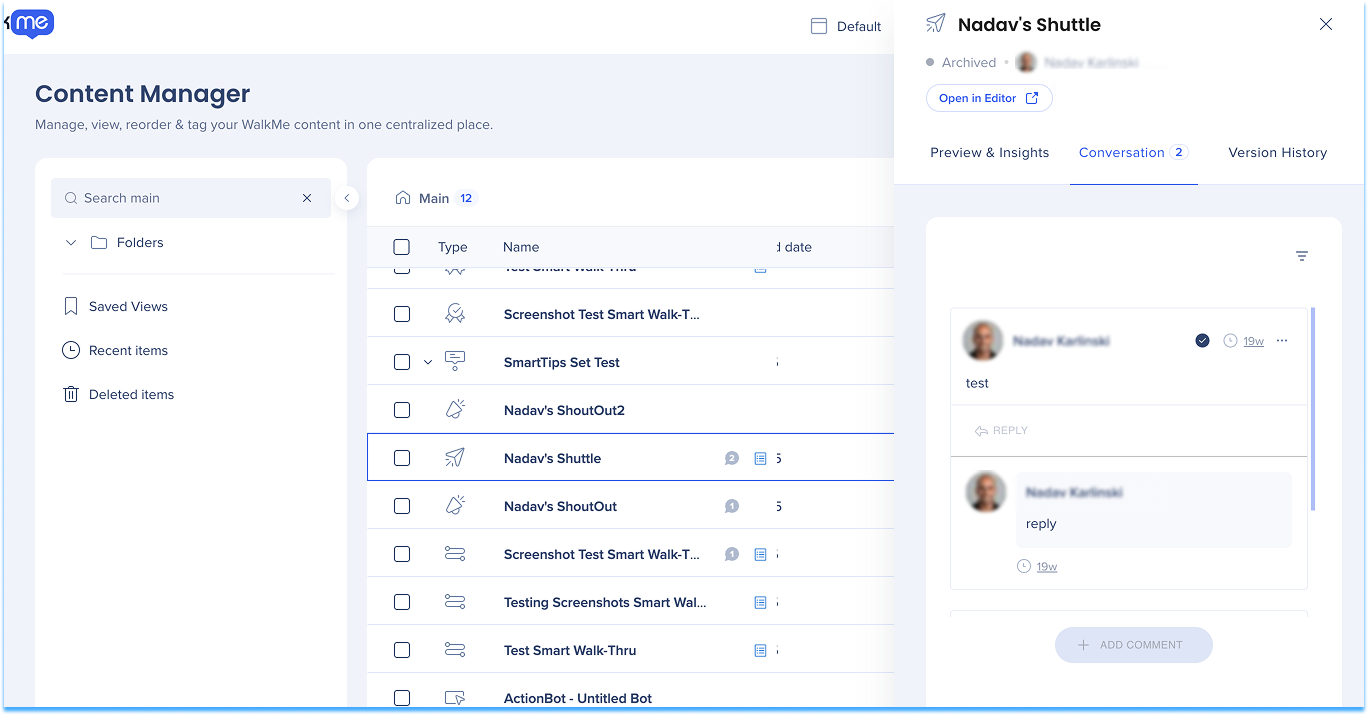Switch to Preview & Insights tab

pyautogui.click(x=989, y=153)
